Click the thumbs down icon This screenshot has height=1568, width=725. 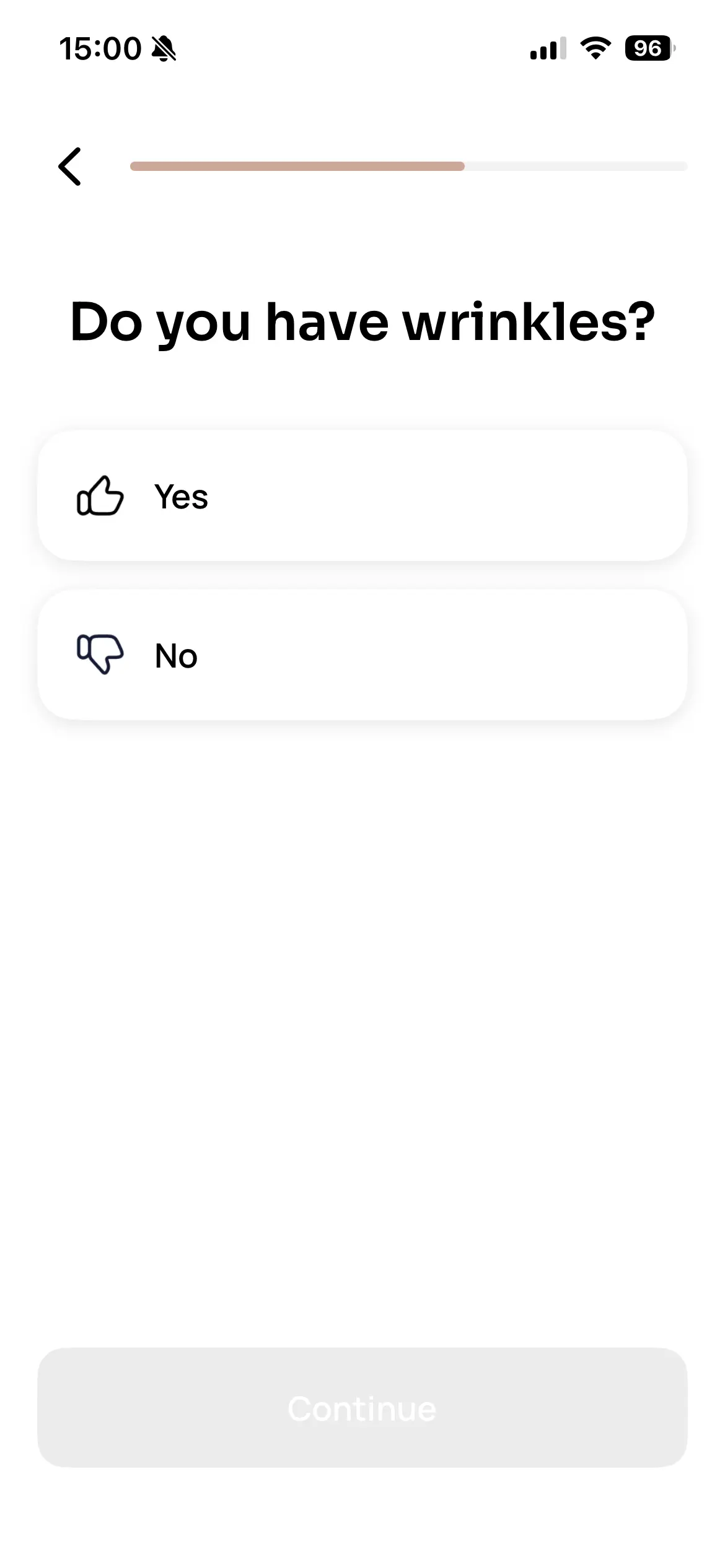(x=100, y=654)
